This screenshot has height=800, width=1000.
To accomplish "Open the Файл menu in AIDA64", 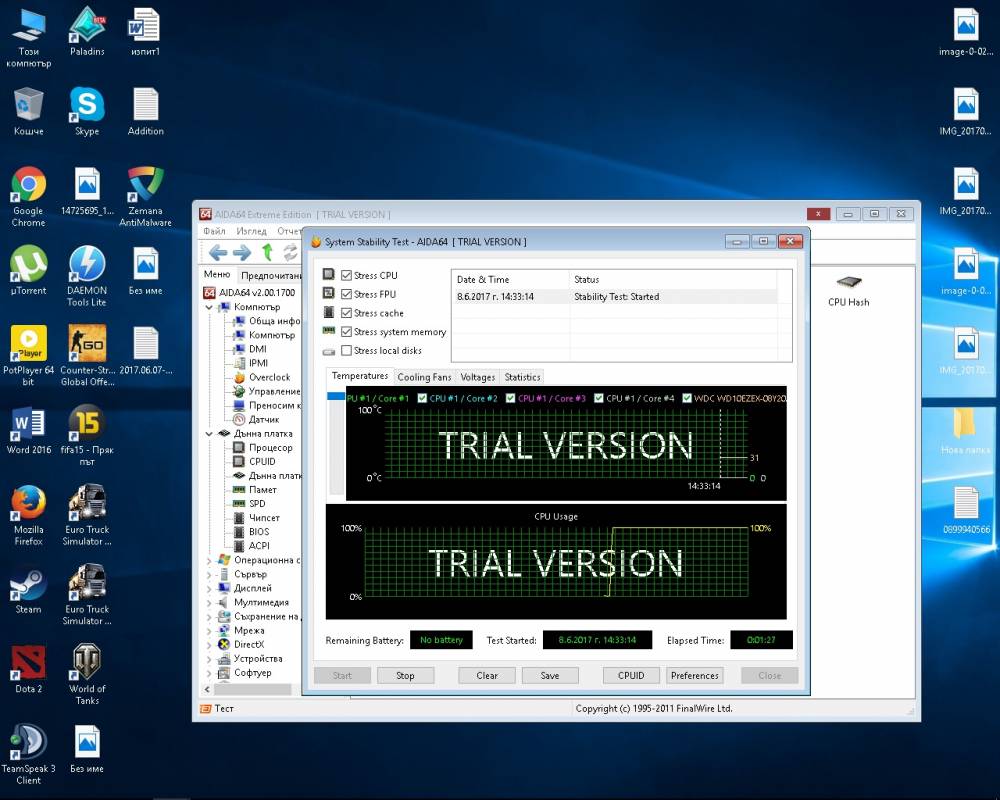I will (214, 231).
